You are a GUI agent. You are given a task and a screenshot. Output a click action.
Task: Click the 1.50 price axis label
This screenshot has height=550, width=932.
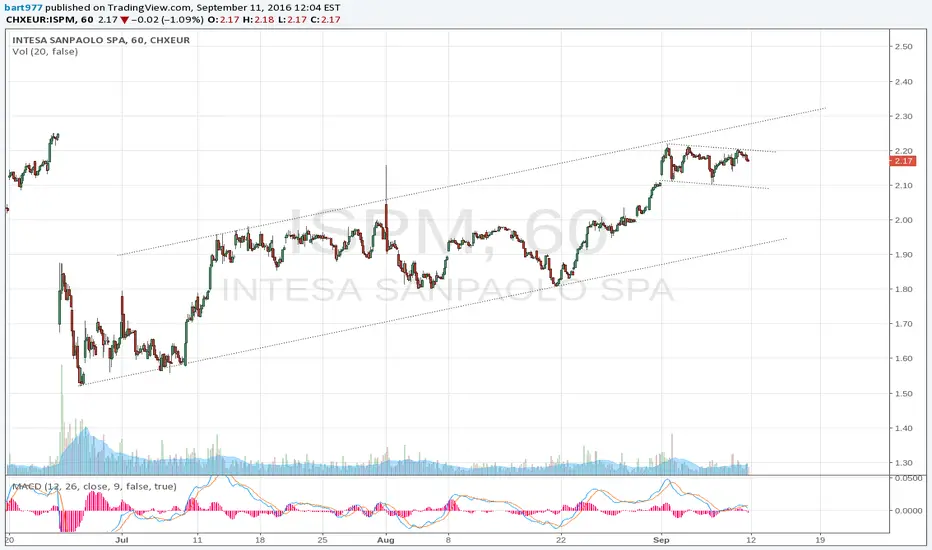(x=903, y=394)
